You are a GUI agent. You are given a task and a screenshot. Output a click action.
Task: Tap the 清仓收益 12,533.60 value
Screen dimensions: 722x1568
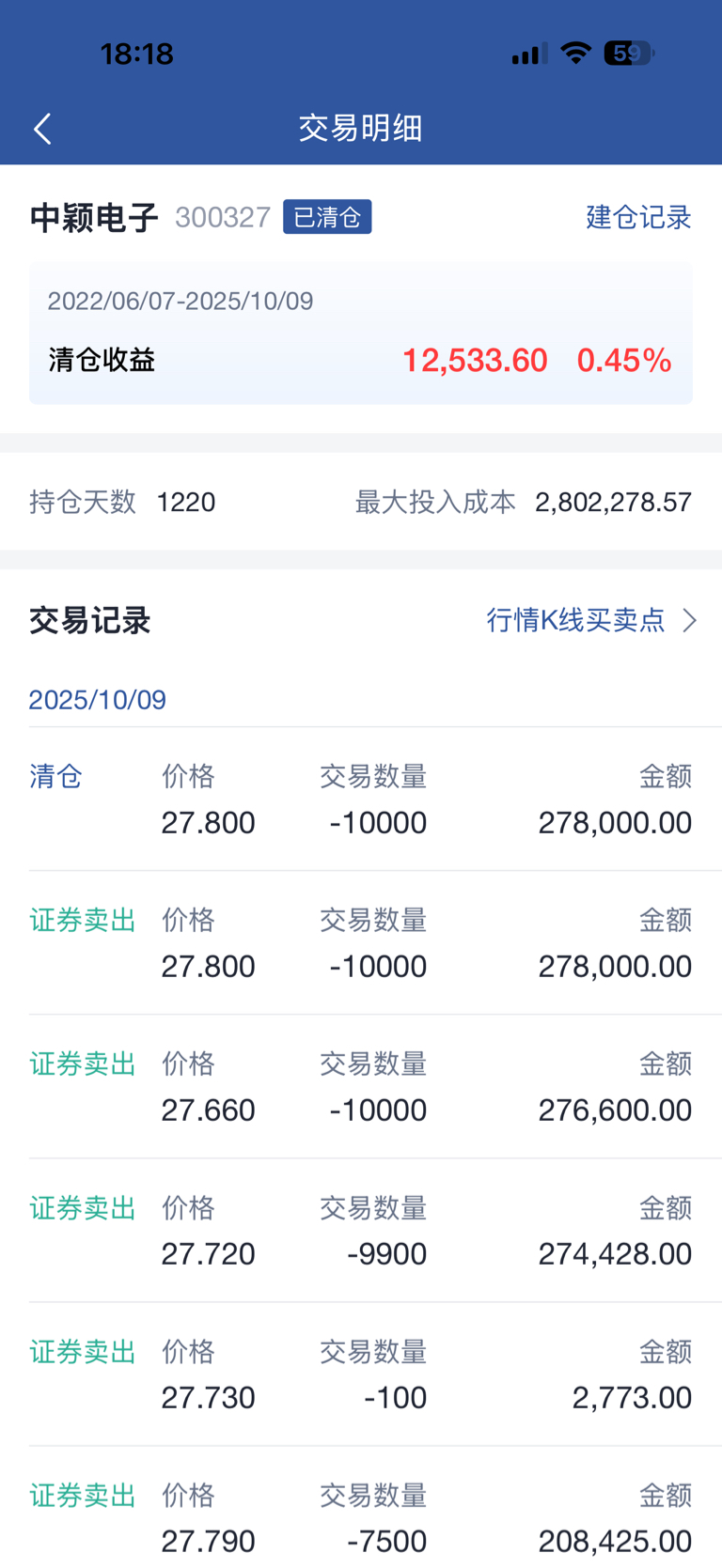pos(475,360)
